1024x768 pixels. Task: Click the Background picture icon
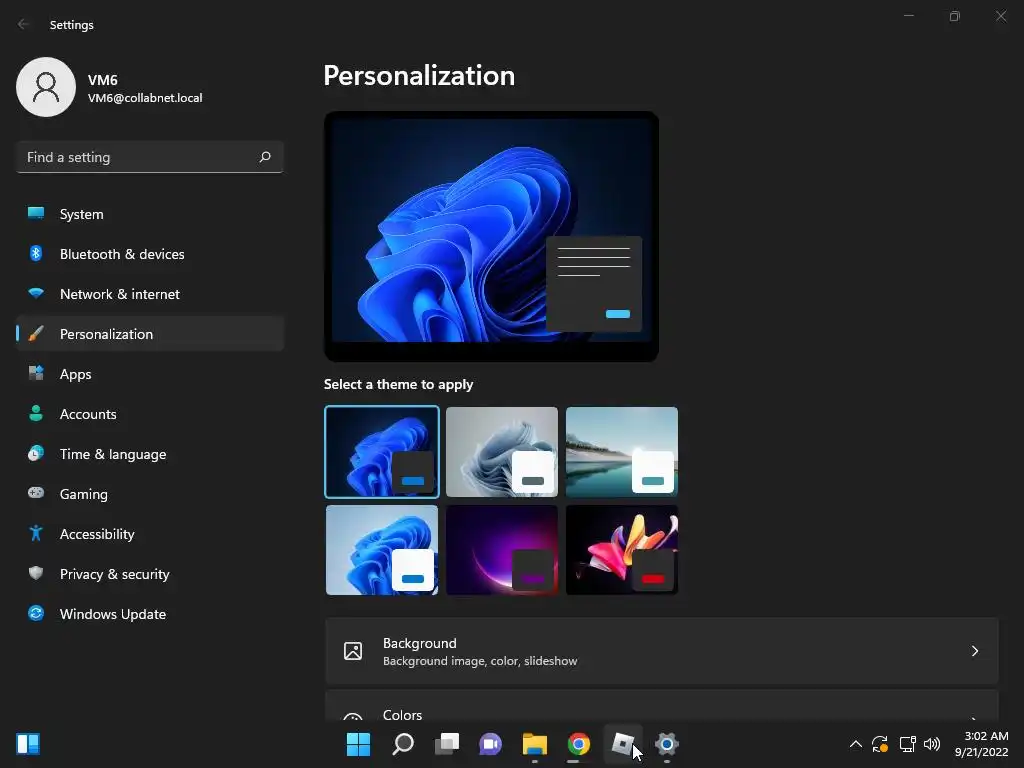coord(353,651)
